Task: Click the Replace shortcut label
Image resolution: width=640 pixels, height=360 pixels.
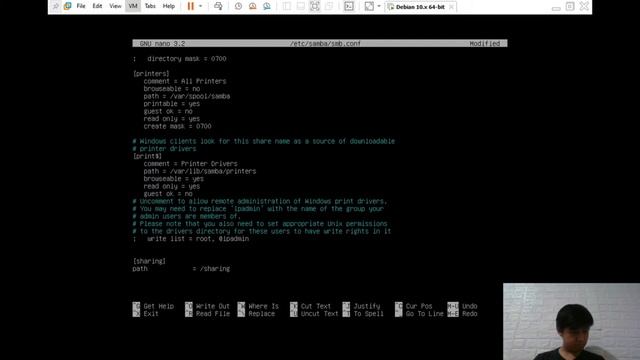Action: (x=262, y=314)
